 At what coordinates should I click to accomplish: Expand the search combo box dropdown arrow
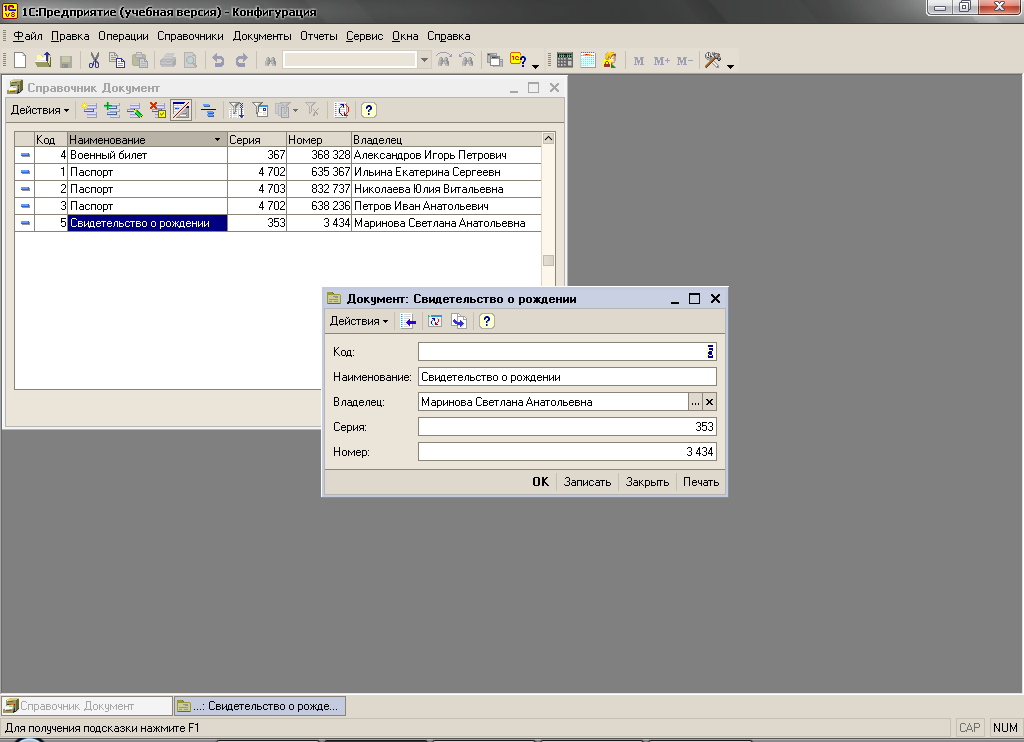(x=425, y=60)
